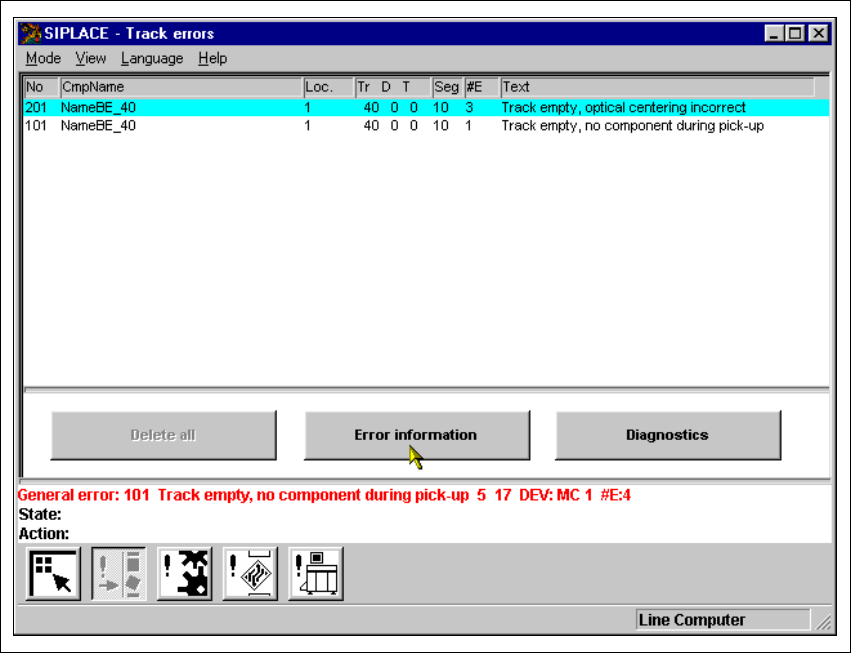Open the track error icon with diamond

coord(250,574)
